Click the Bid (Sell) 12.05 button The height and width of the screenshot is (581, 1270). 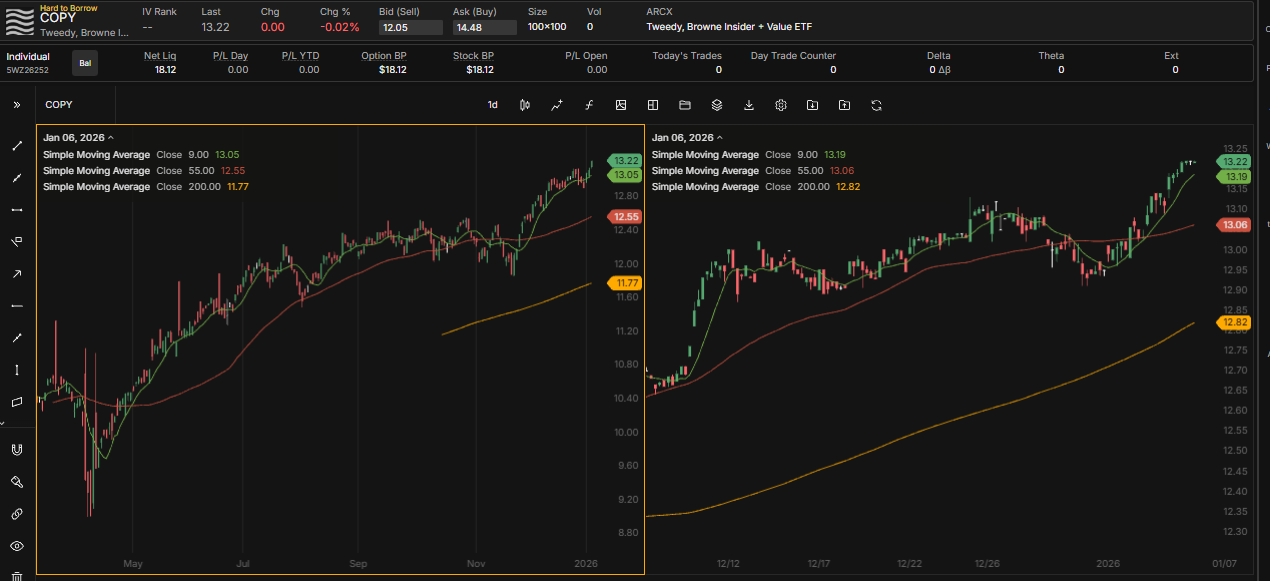410,28
